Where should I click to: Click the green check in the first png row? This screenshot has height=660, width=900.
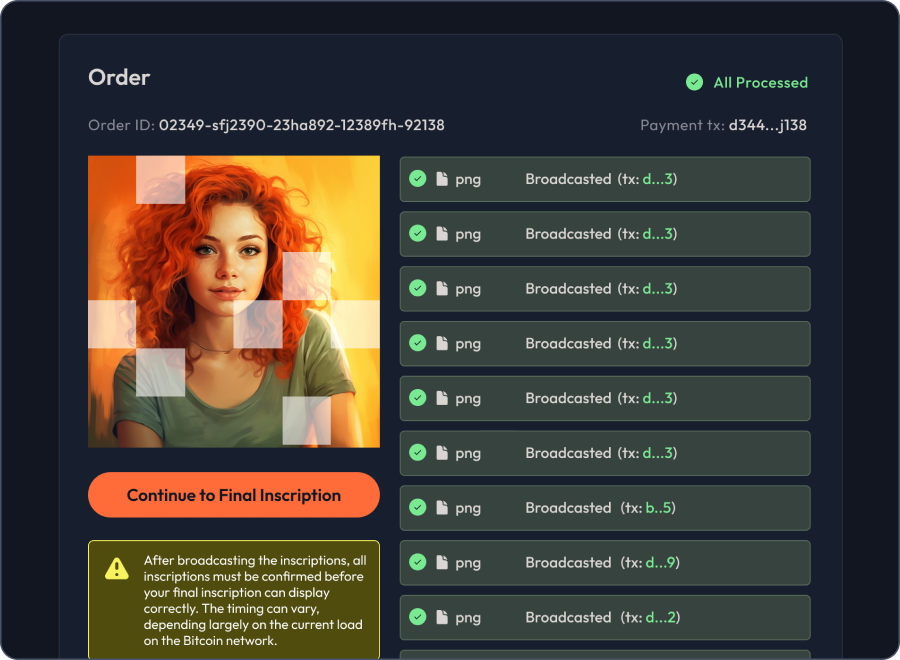click(418, 180)
